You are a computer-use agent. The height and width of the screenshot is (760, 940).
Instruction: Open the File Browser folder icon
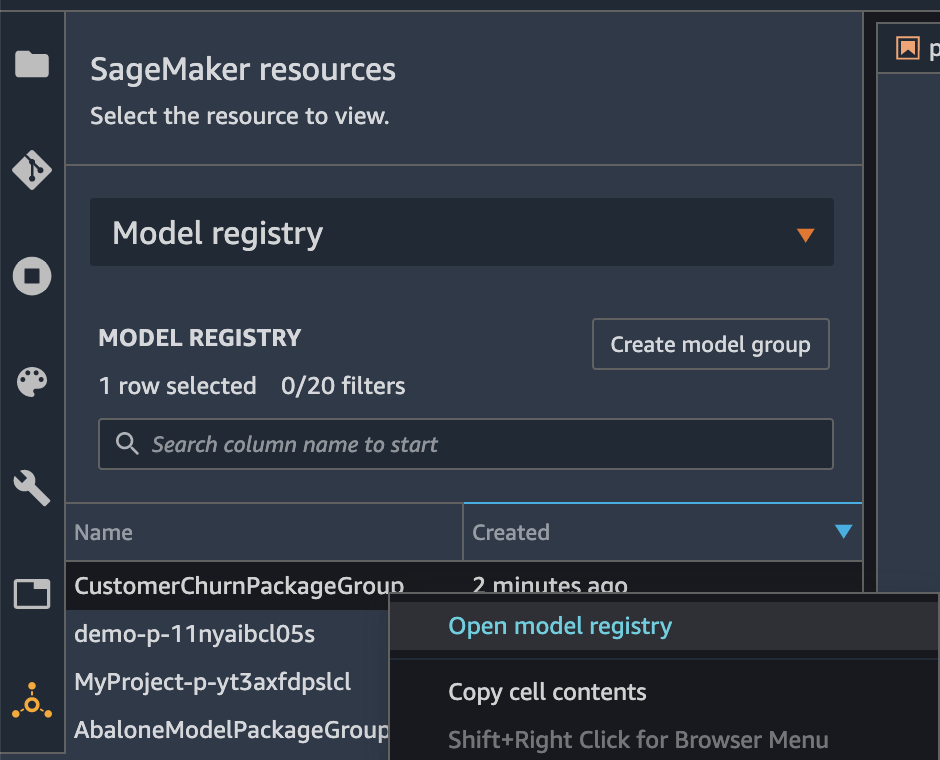pos(32,64)
